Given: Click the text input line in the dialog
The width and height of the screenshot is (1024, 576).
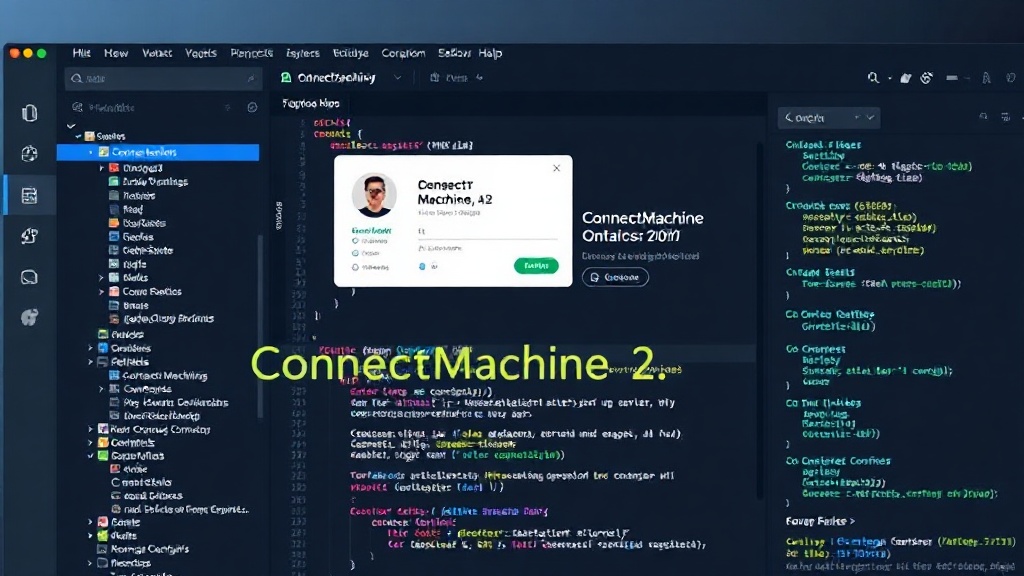Looking at the screenshot, I should (x=487, y=232).
